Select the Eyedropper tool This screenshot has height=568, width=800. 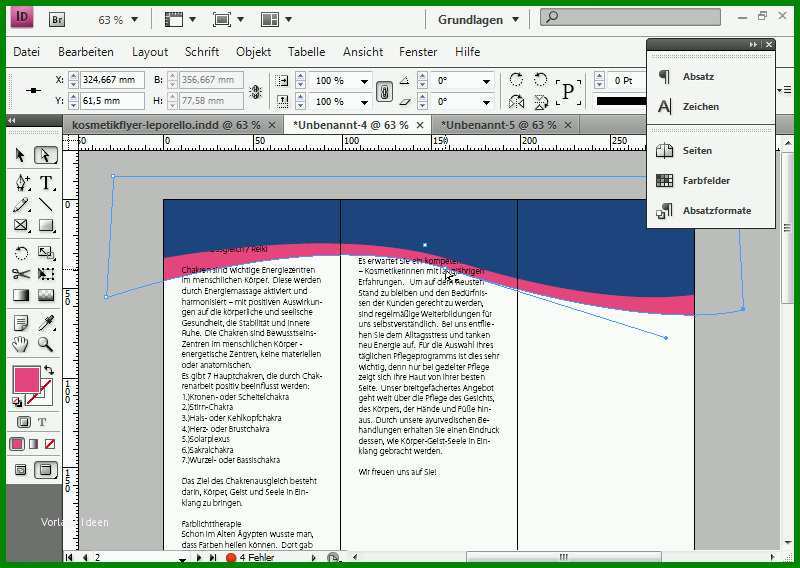[x=46, y=323]
